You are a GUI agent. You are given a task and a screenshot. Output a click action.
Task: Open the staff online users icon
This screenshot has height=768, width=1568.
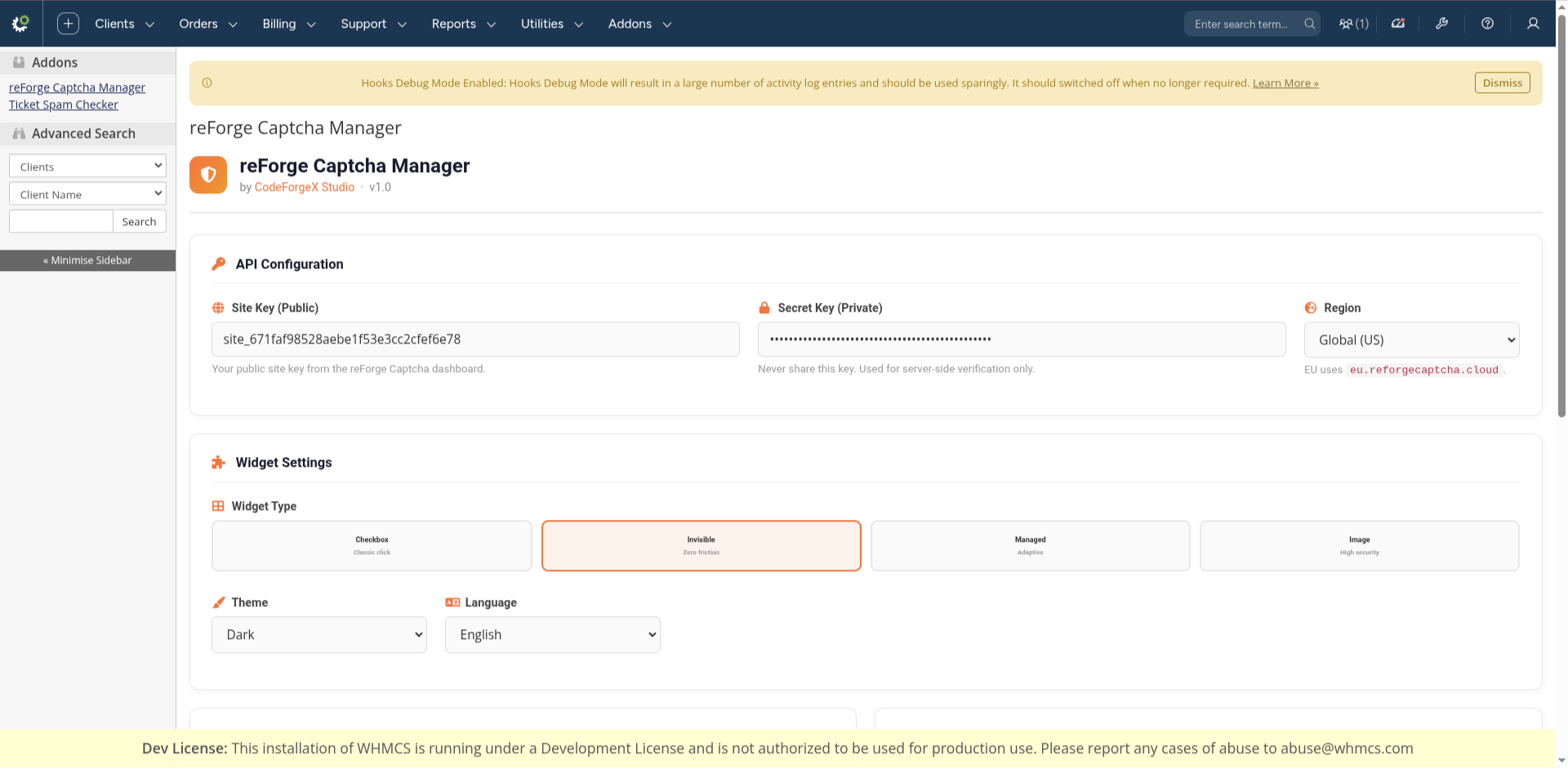point(1353,24)
